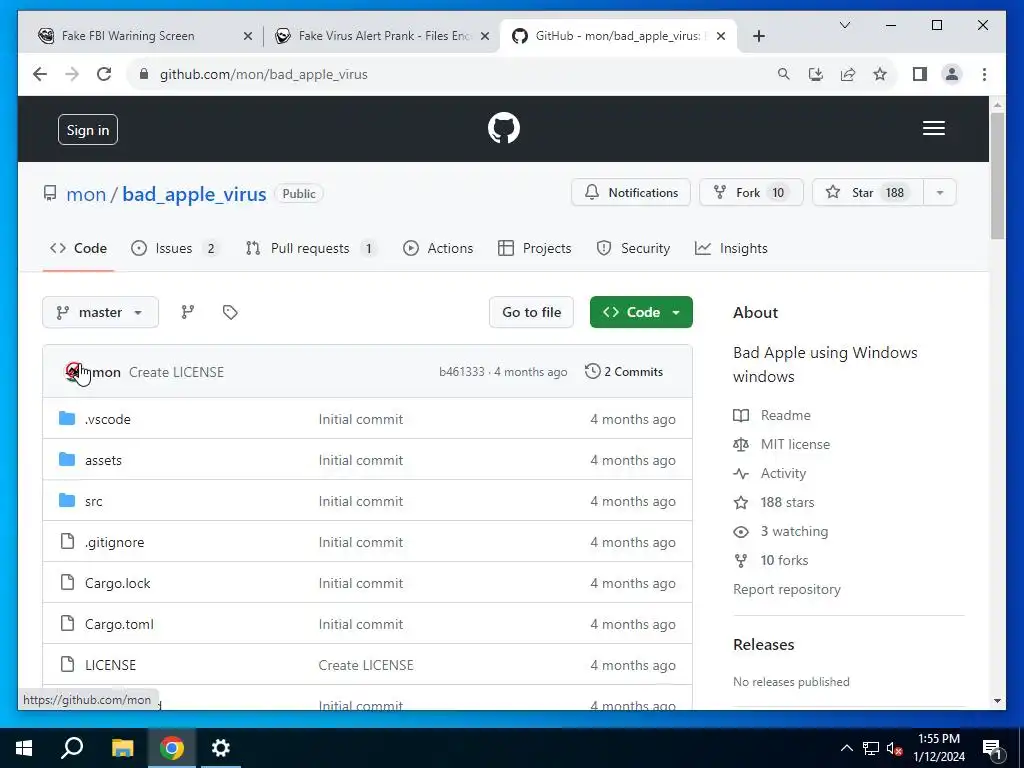Open Chrome three-dot menu

click(x=984, y=74)
